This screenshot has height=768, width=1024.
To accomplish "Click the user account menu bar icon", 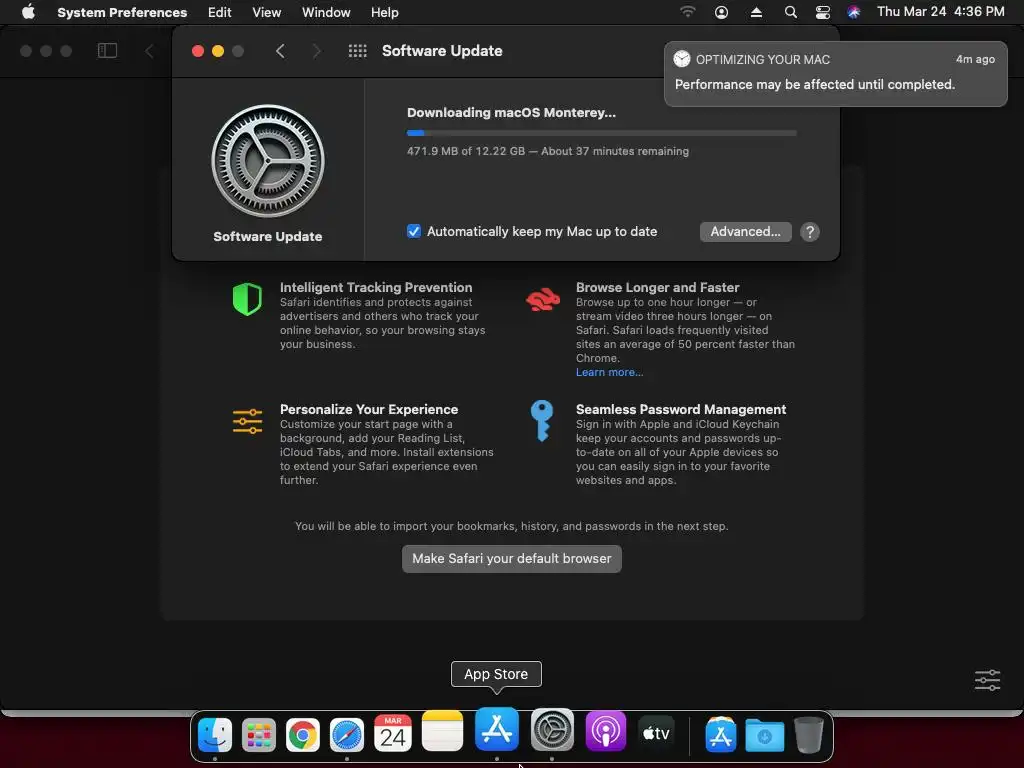I will pyautogui.click(x=721, y=12).
